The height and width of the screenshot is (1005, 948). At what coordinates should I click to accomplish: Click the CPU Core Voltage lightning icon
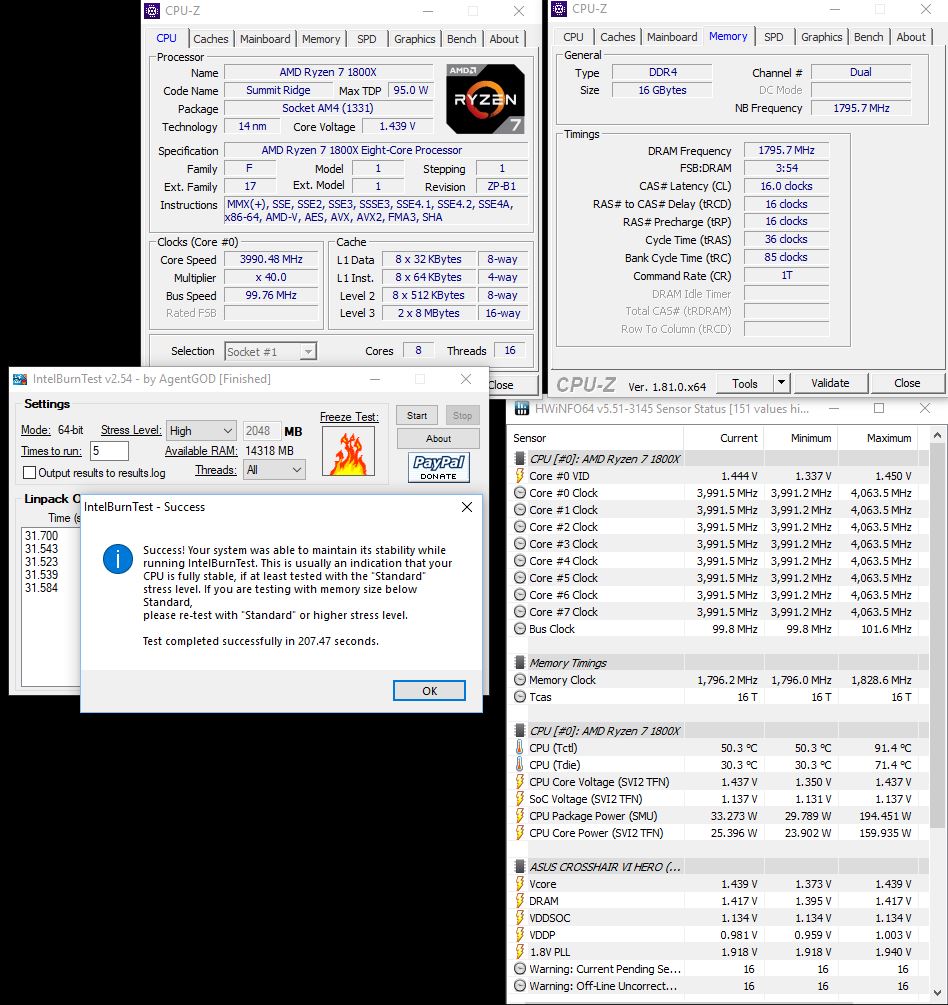[x=520, y=782]
